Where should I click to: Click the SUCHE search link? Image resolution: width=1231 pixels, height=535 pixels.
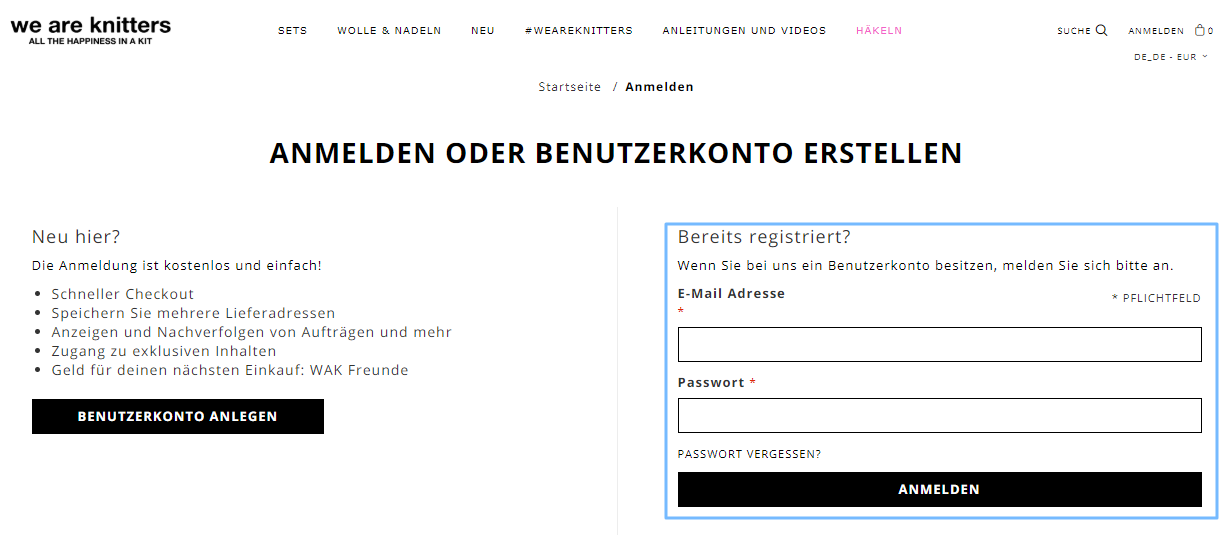coord(1074,31)
